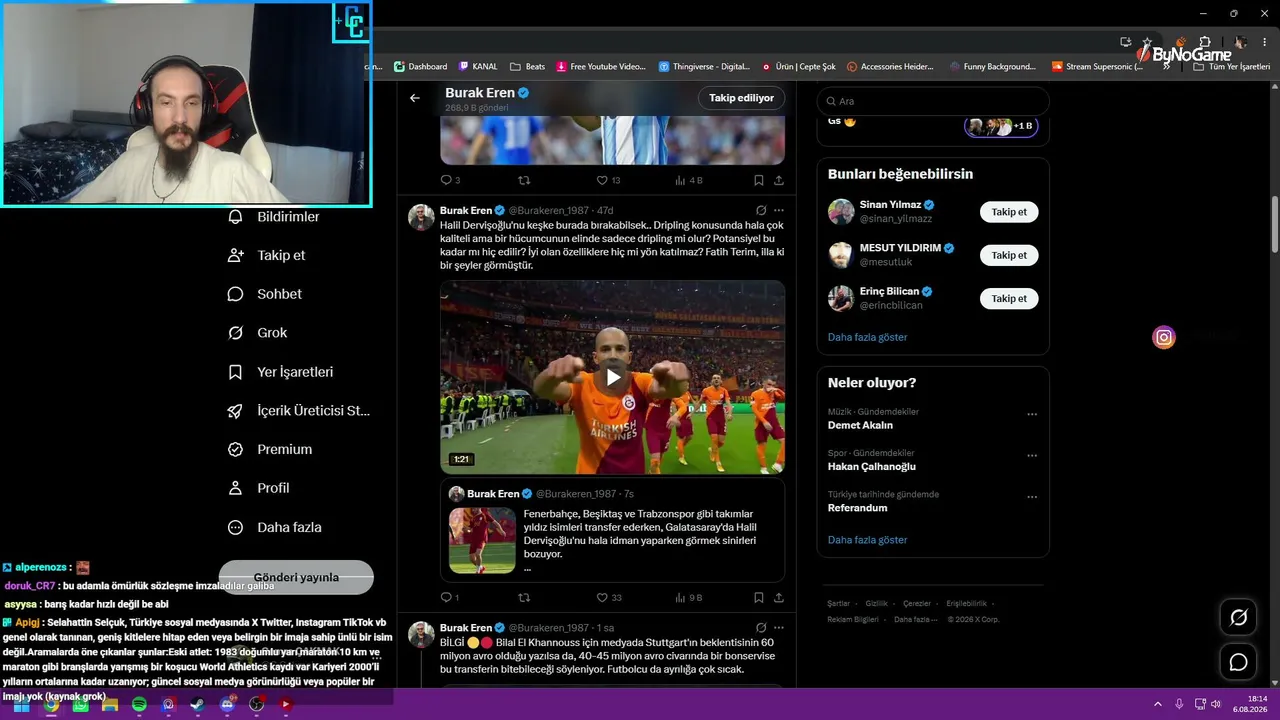
Task: Focus the Ara search field
Action: 933,101
